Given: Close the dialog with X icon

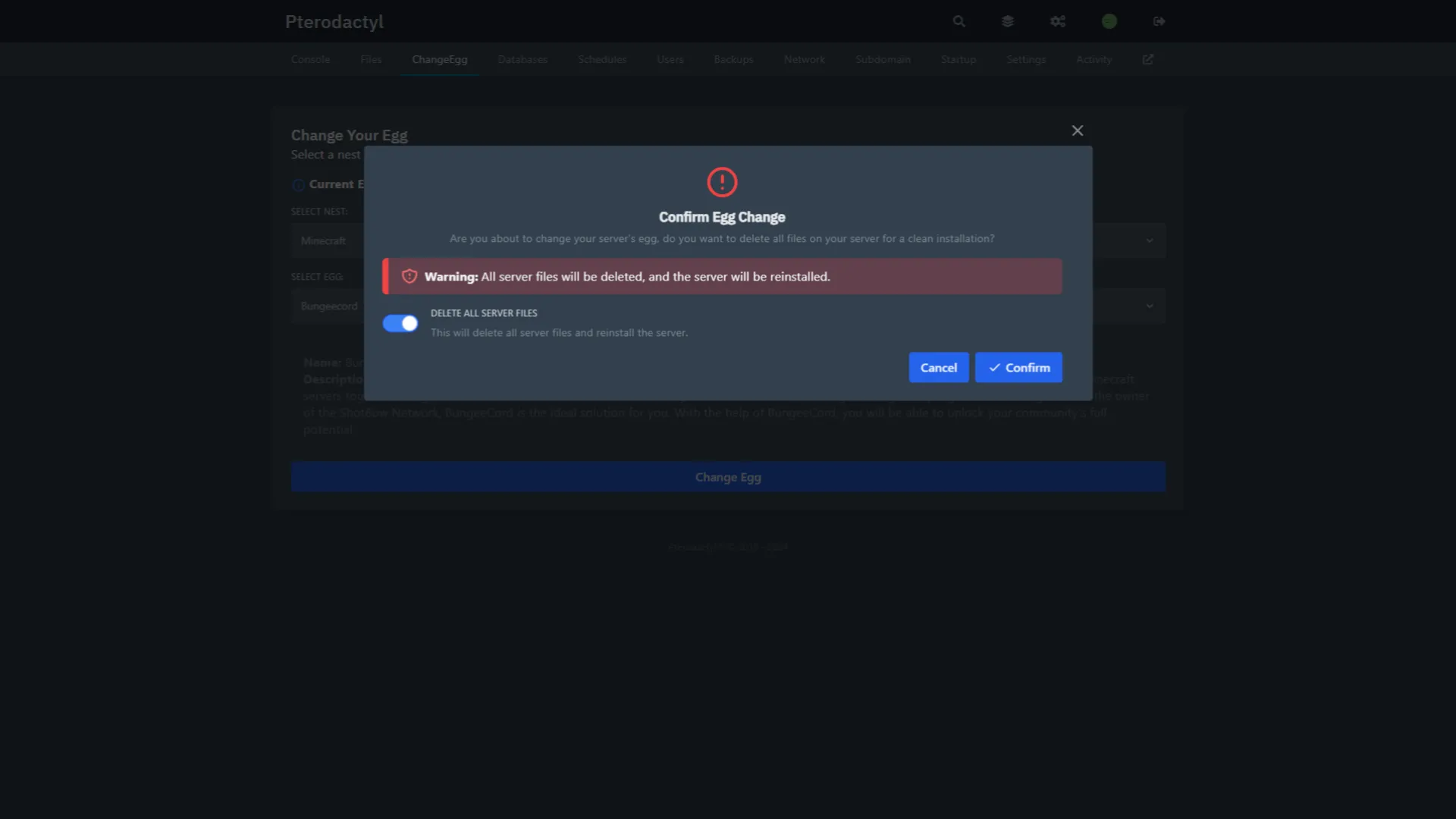Looking at the screenshot, I should pyautogui.click(x=1077, y=130).
